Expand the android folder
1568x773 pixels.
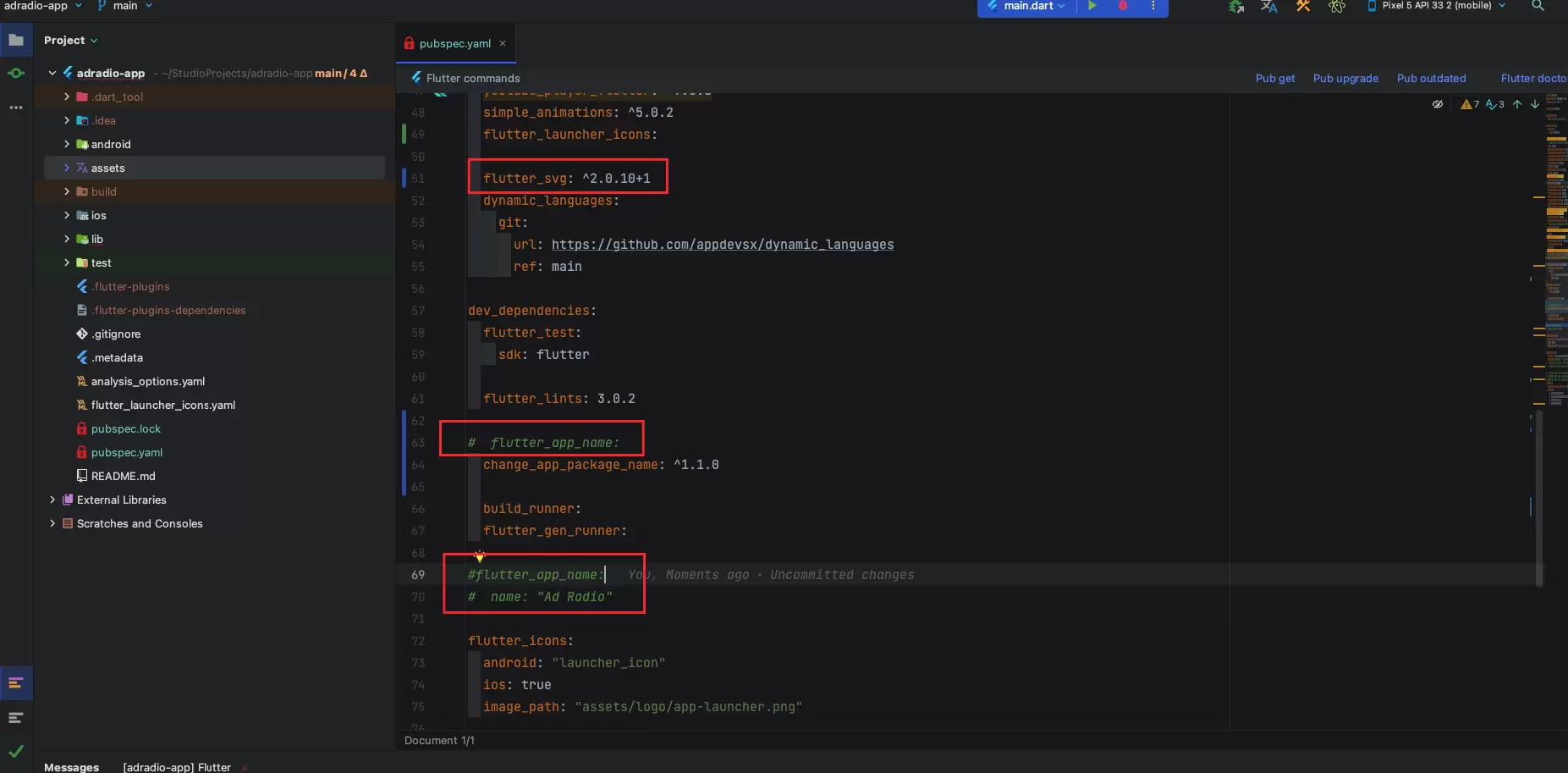tap(67, 144)
